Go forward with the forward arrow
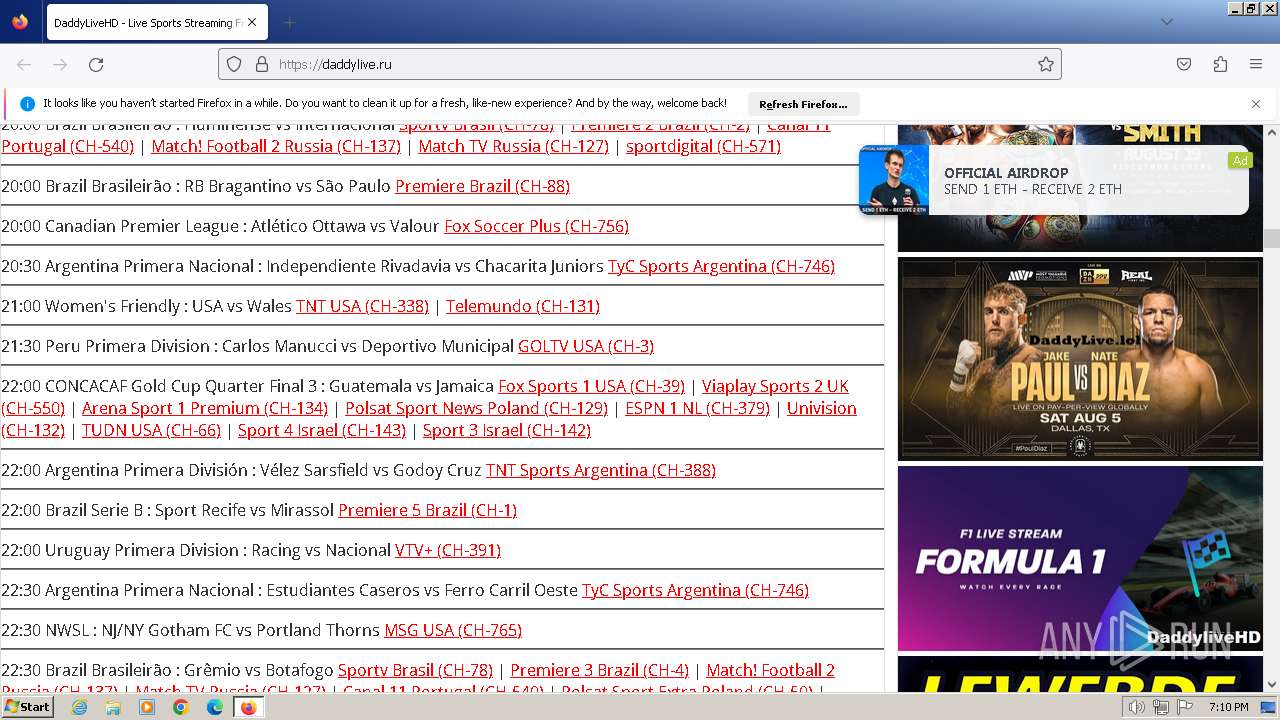The height and width of the screenshot is (720, 1280). (x=60, y=64)
